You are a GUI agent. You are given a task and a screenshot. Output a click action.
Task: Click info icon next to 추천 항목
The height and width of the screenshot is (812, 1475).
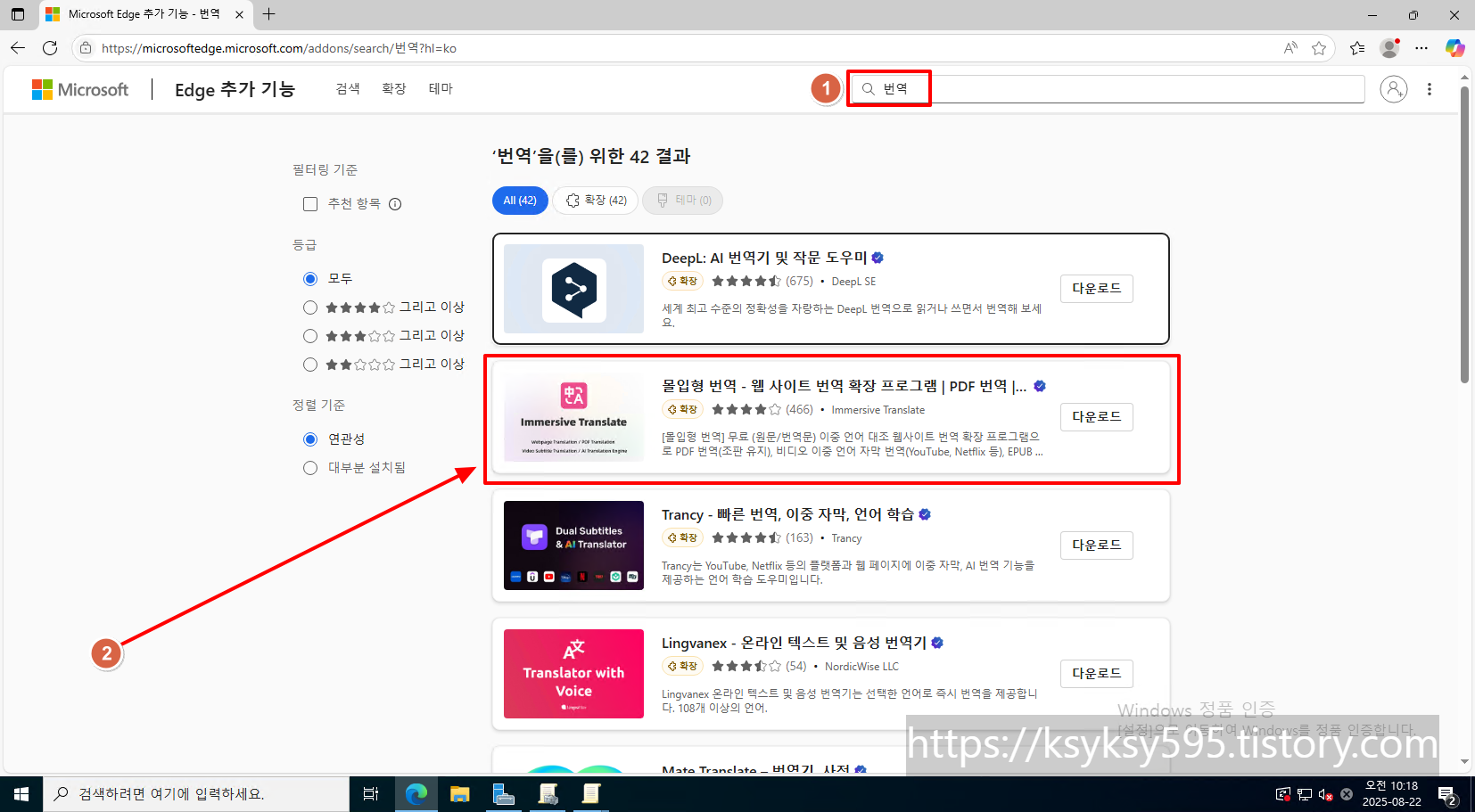click(395, 204)
